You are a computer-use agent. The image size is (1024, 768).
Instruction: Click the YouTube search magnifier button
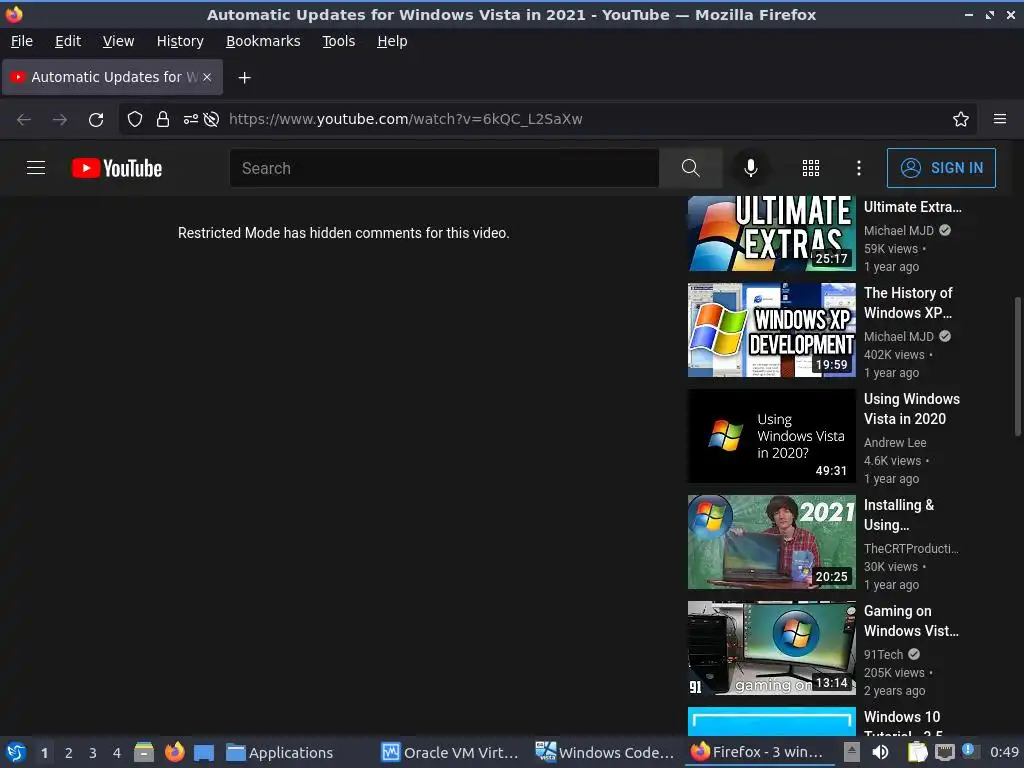690,168
